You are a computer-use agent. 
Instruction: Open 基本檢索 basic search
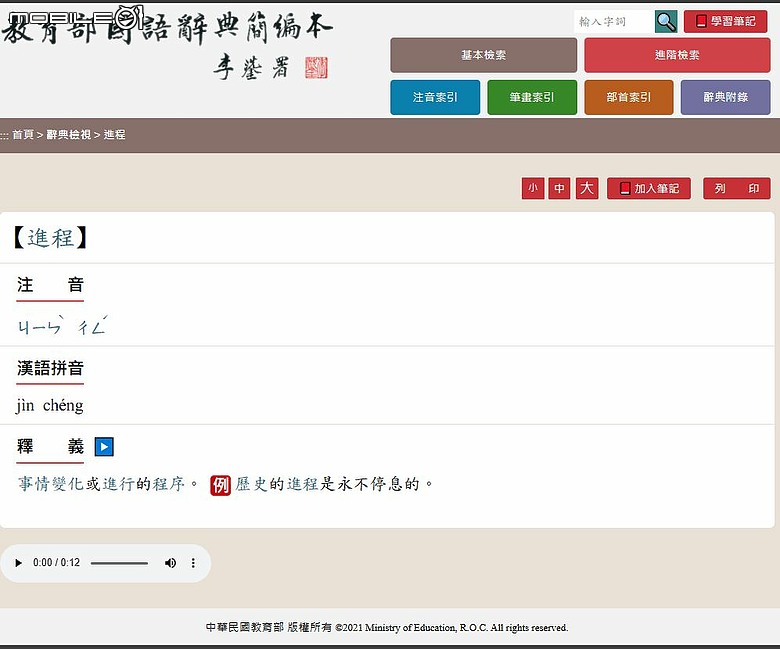pyautogui.click(x=484, y=55)
